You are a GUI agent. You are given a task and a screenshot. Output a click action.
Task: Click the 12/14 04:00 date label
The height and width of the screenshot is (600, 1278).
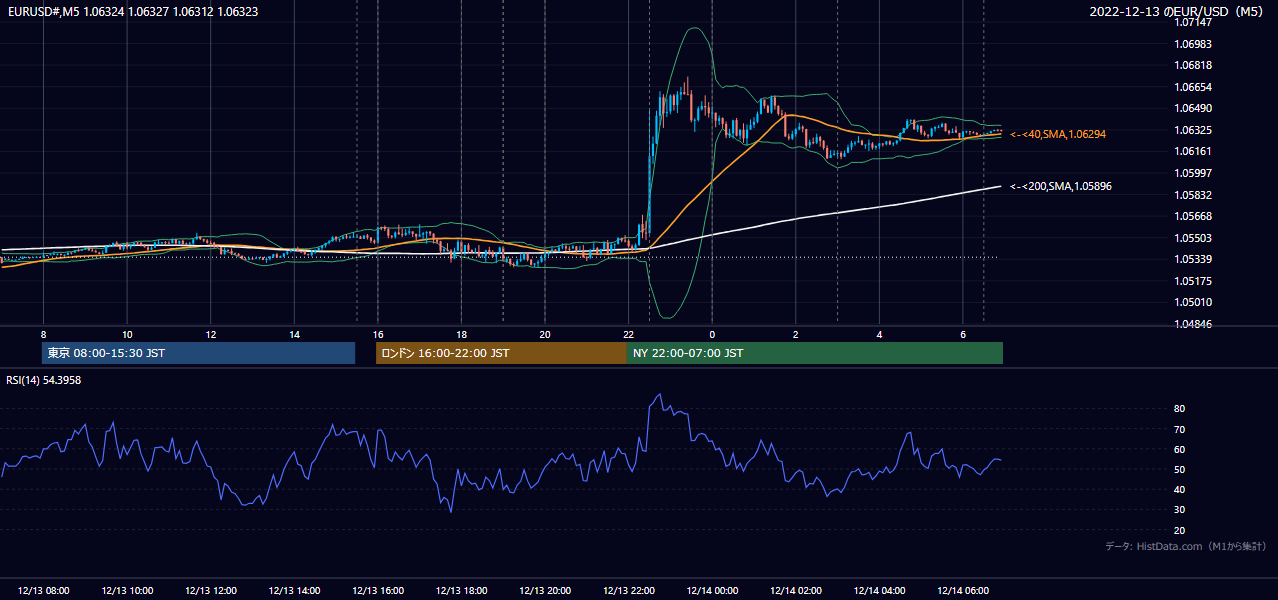click(x=879, y=591)
